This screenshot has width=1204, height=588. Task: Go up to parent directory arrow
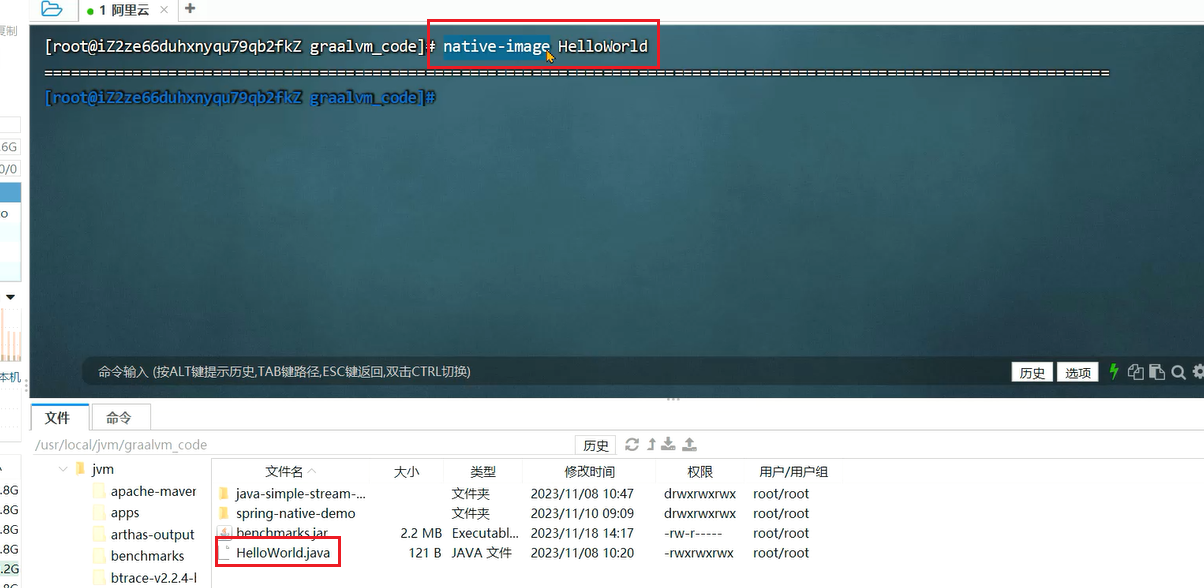tap(651, 445)
